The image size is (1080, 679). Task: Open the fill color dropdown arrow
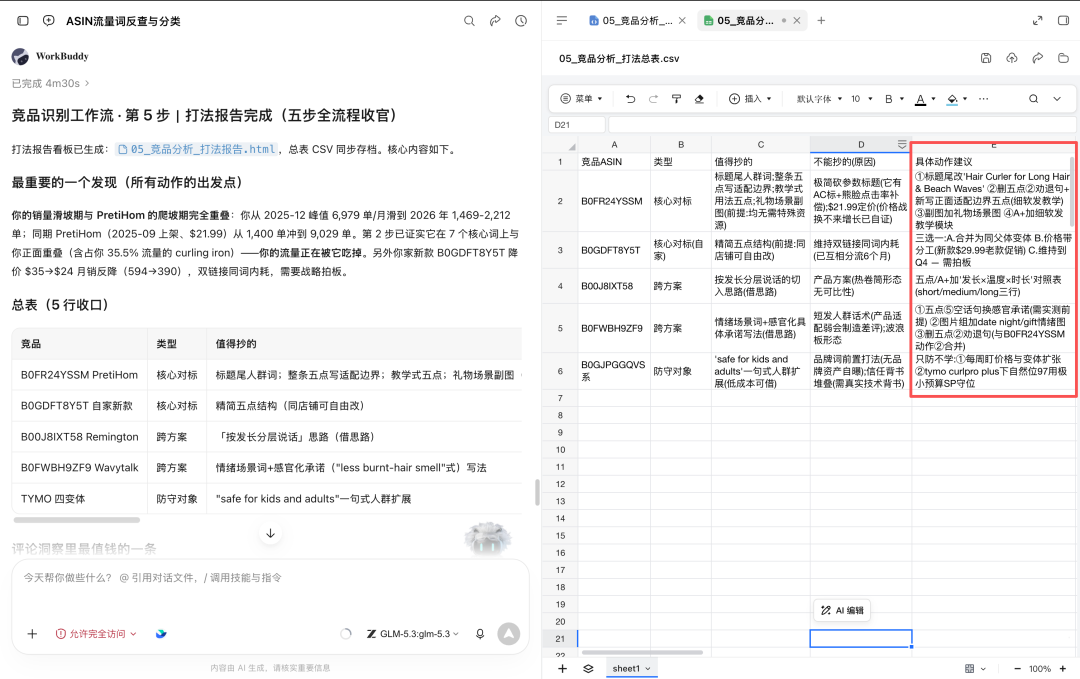(965, 99)
